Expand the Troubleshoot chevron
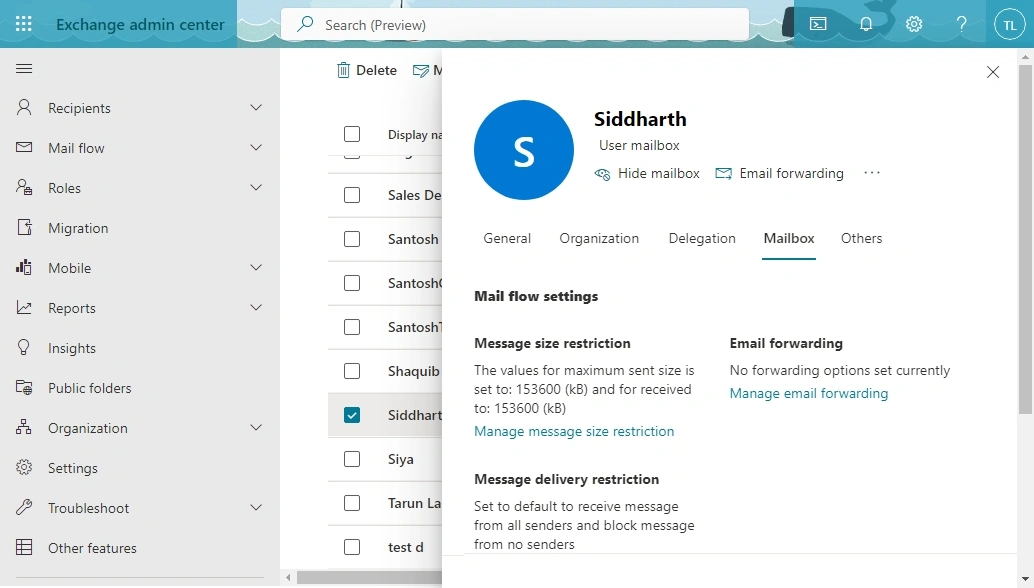The image size is (1034, 588). coord(256,508)
